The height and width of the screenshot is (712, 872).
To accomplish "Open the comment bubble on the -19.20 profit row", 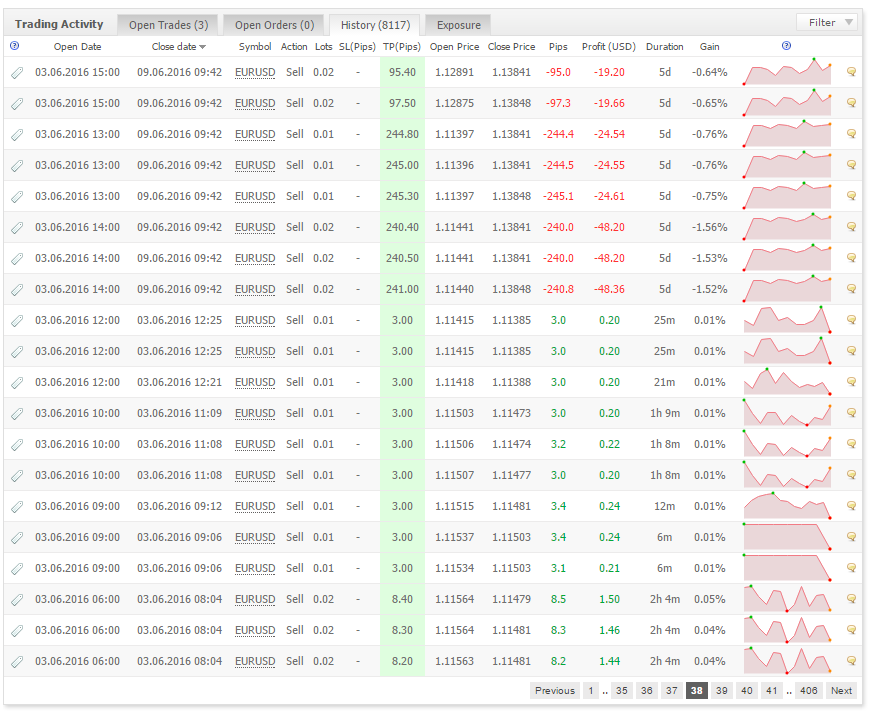I will (x=851, y=72).
